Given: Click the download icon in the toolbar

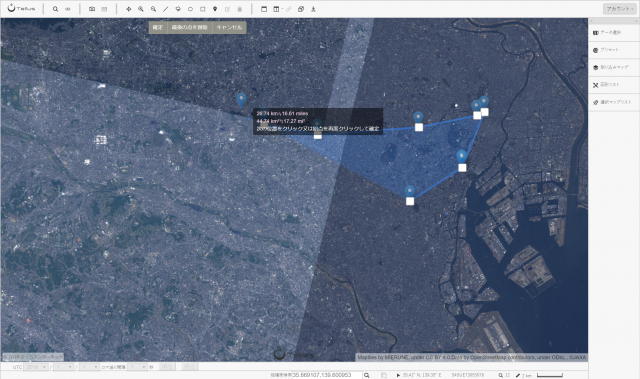Looking at the screenshot, I should click(313, 9).
